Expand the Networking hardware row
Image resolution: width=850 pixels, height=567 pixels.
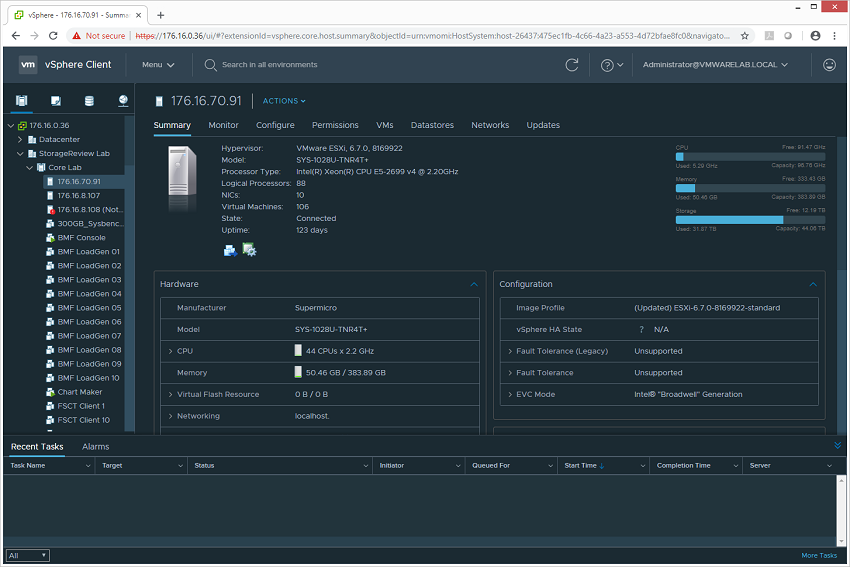(x=170, y=416)
